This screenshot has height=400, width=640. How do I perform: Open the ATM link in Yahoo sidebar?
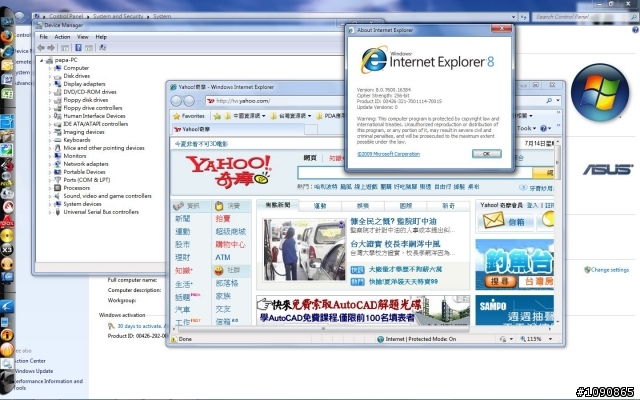tap(222, 257)
